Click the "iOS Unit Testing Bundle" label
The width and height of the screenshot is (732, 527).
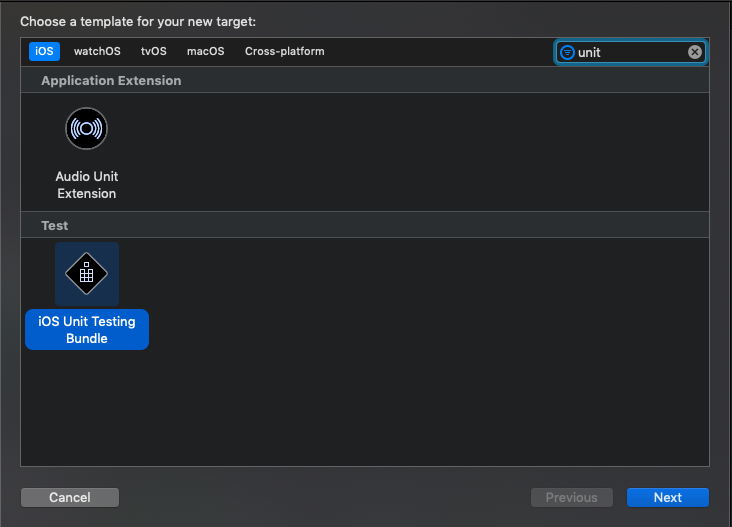click(87, 330)
